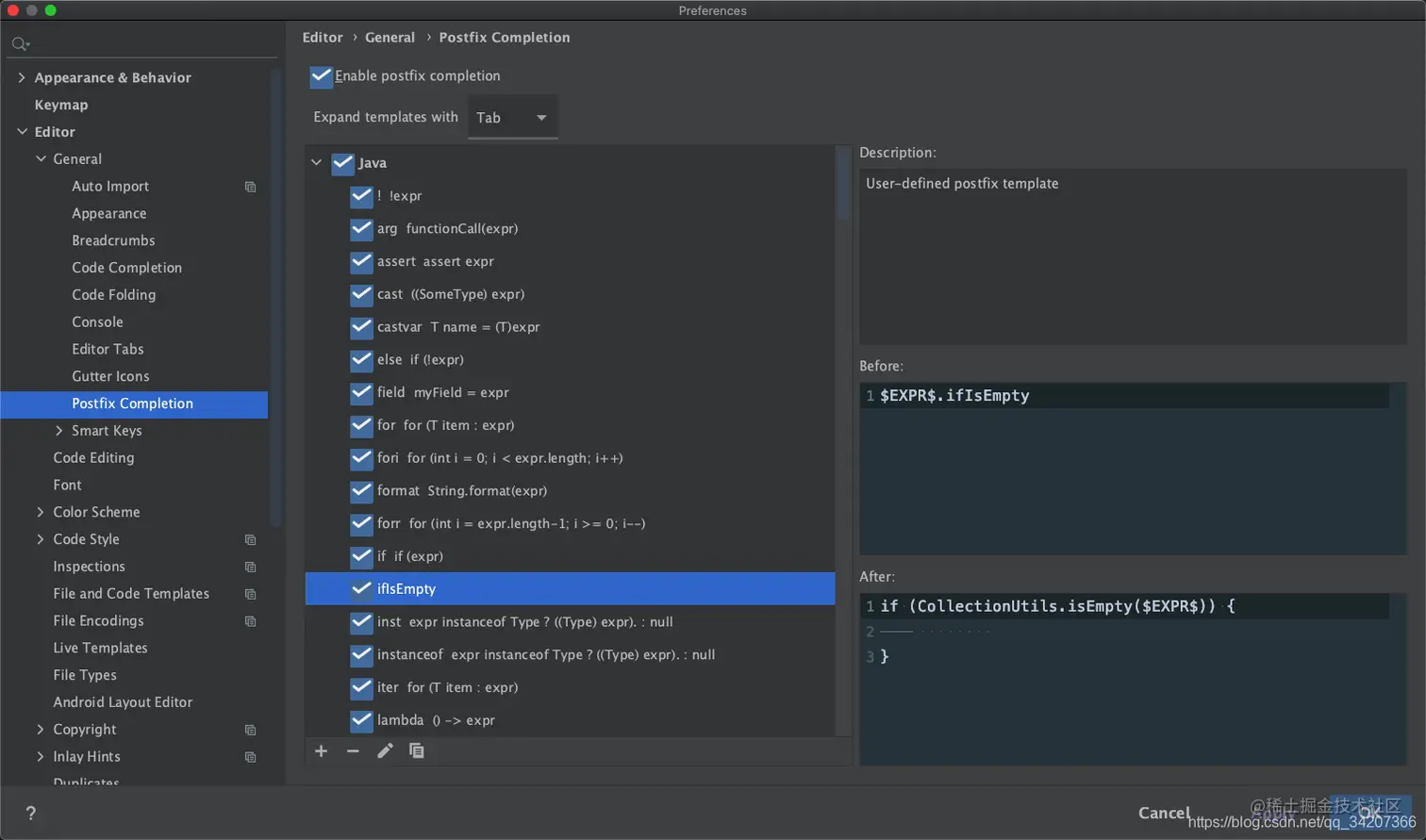The width and height of the screenshot is (1426, 840).
Task: Click the search magnifier in settings search
Action: pyautogui.click(x=20, y=43)
